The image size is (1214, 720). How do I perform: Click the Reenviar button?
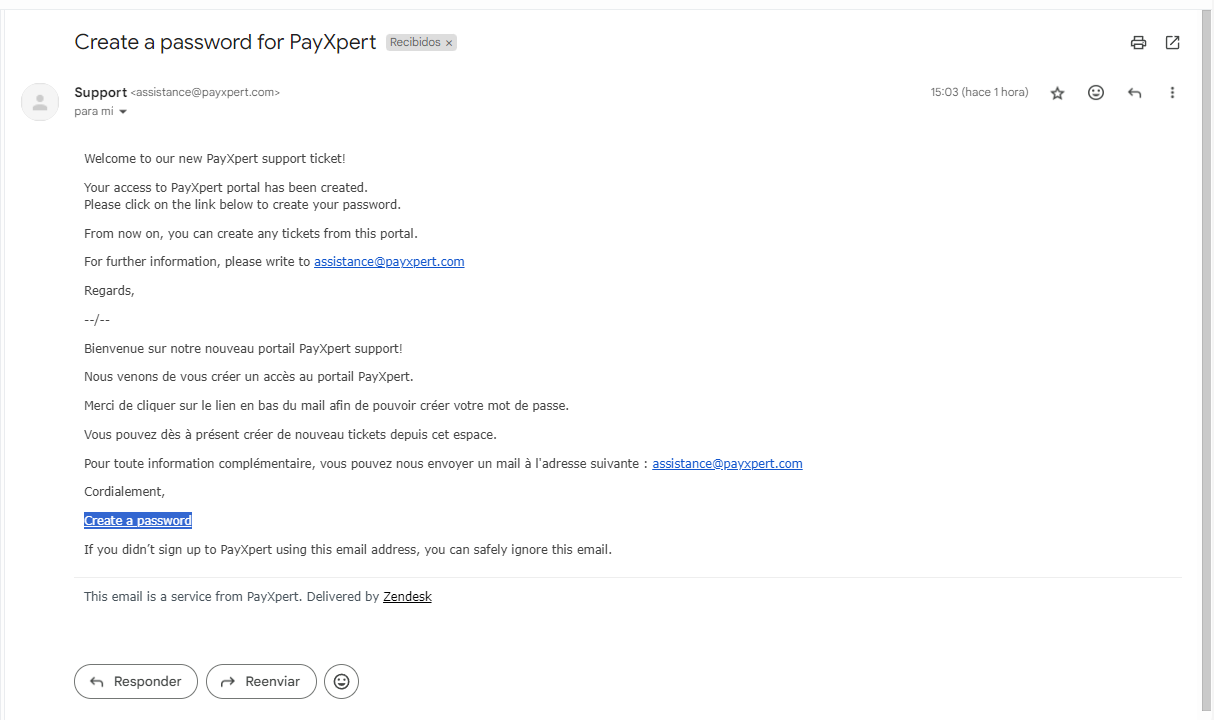pyautogui.click(x=261, y=681)
